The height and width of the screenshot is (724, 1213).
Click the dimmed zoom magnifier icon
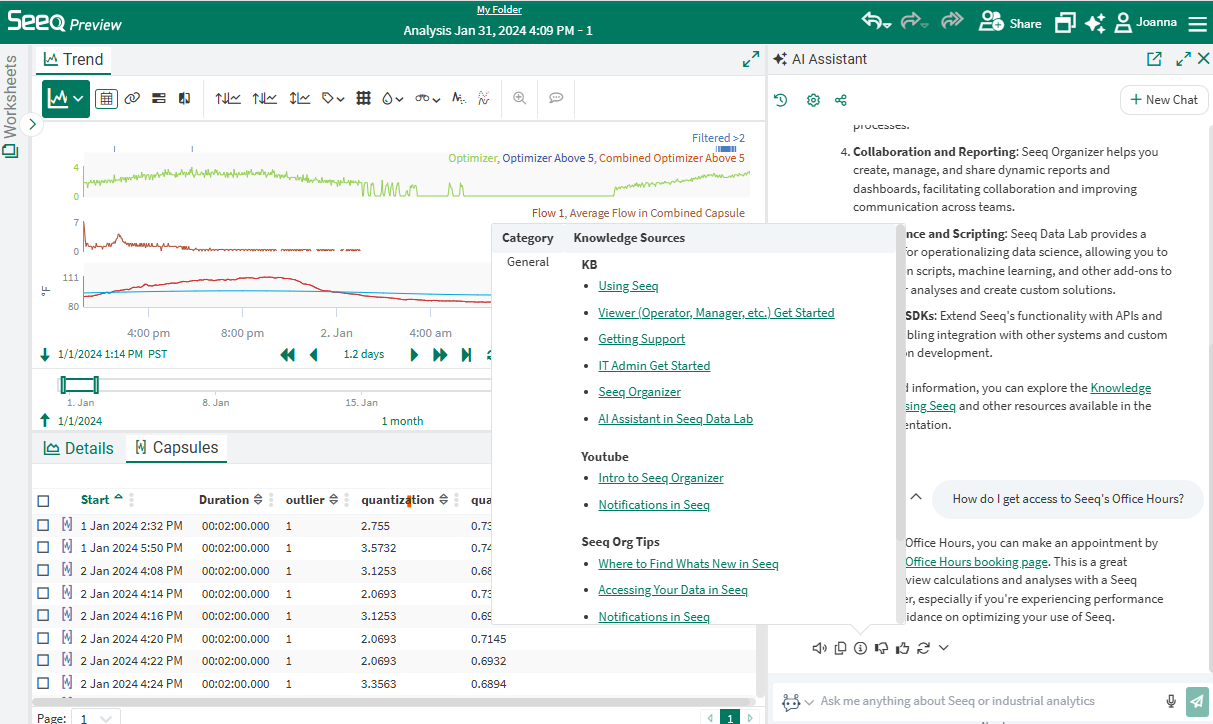click(x=520, y=98)
